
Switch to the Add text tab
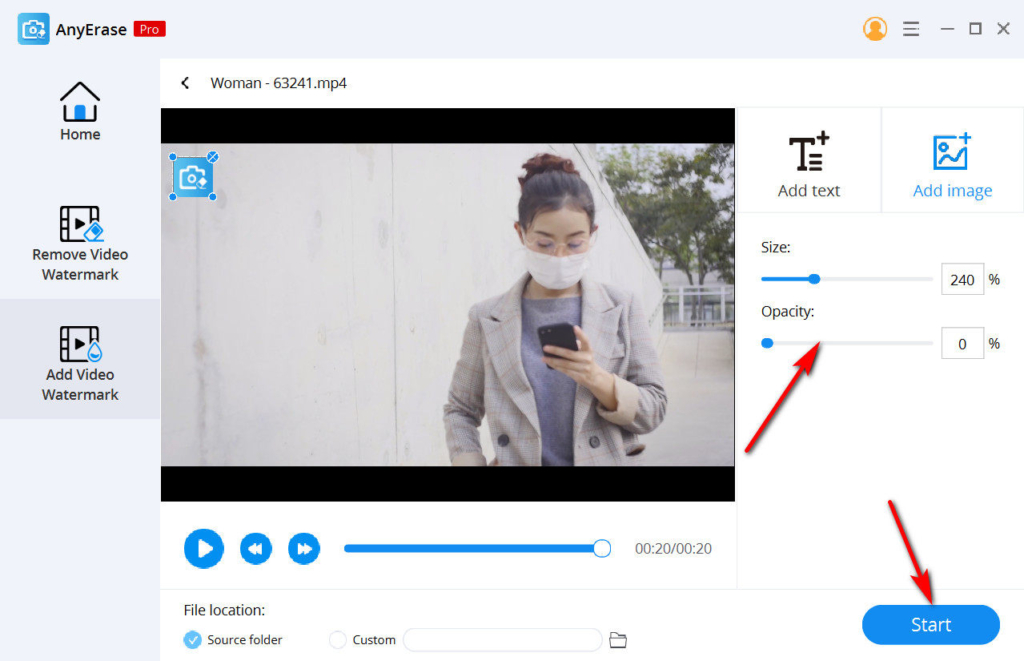coord(809,160)
